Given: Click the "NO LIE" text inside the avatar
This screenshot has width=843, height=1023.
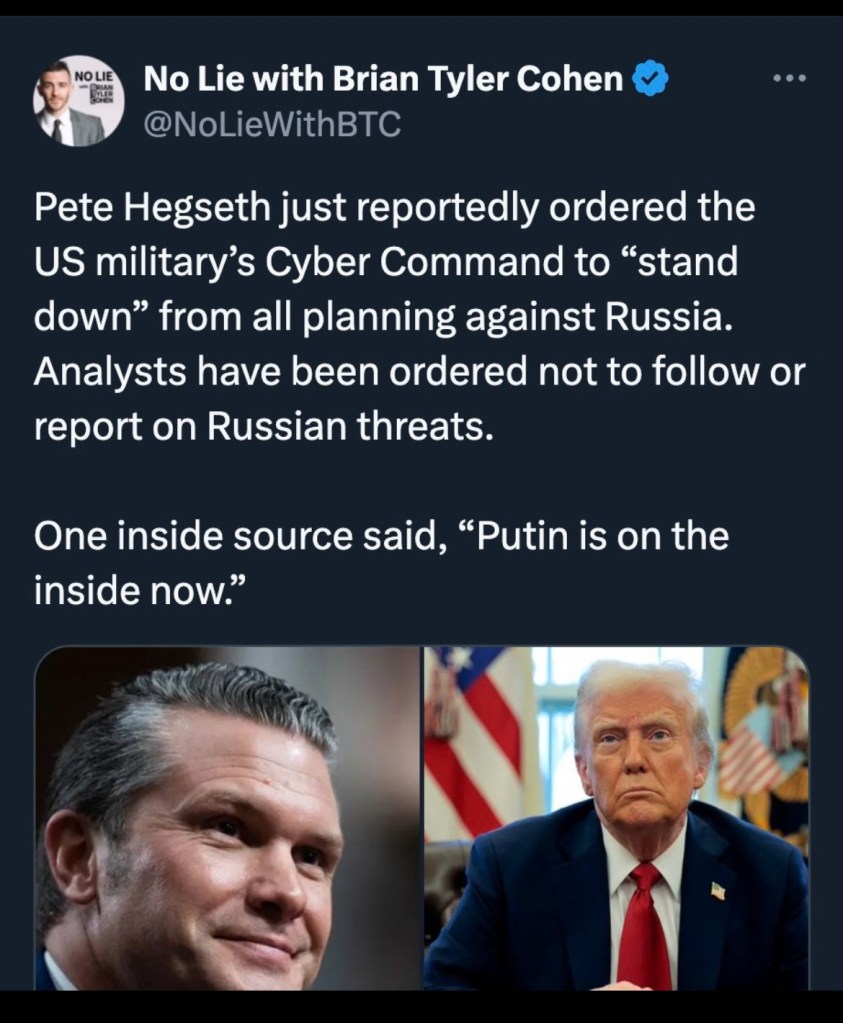Looking at the screenshot, I should point(97,76).
